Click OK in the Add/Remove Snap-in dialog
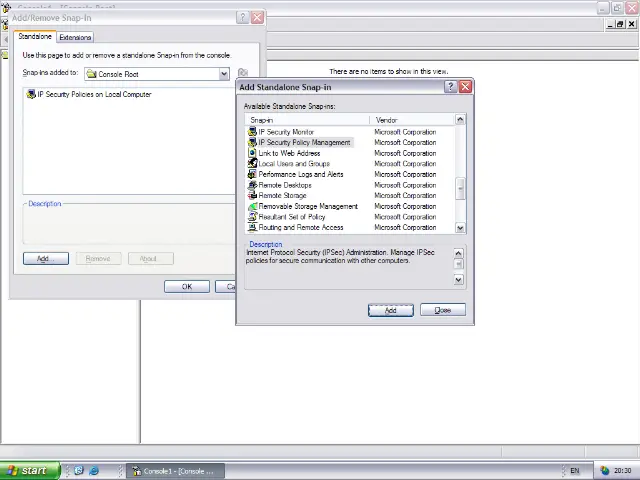Screen dimensions: 640x480 tap(187, 287)
